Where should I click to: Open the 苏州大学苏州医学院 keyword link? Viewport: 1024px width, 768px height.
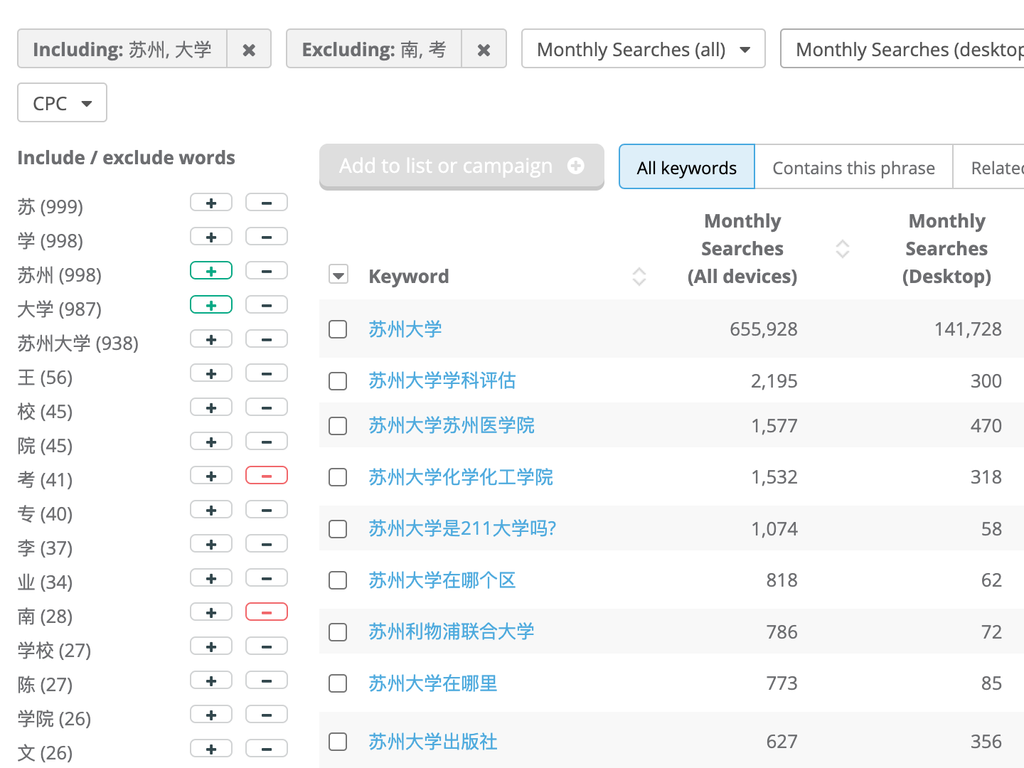(451, 426)
